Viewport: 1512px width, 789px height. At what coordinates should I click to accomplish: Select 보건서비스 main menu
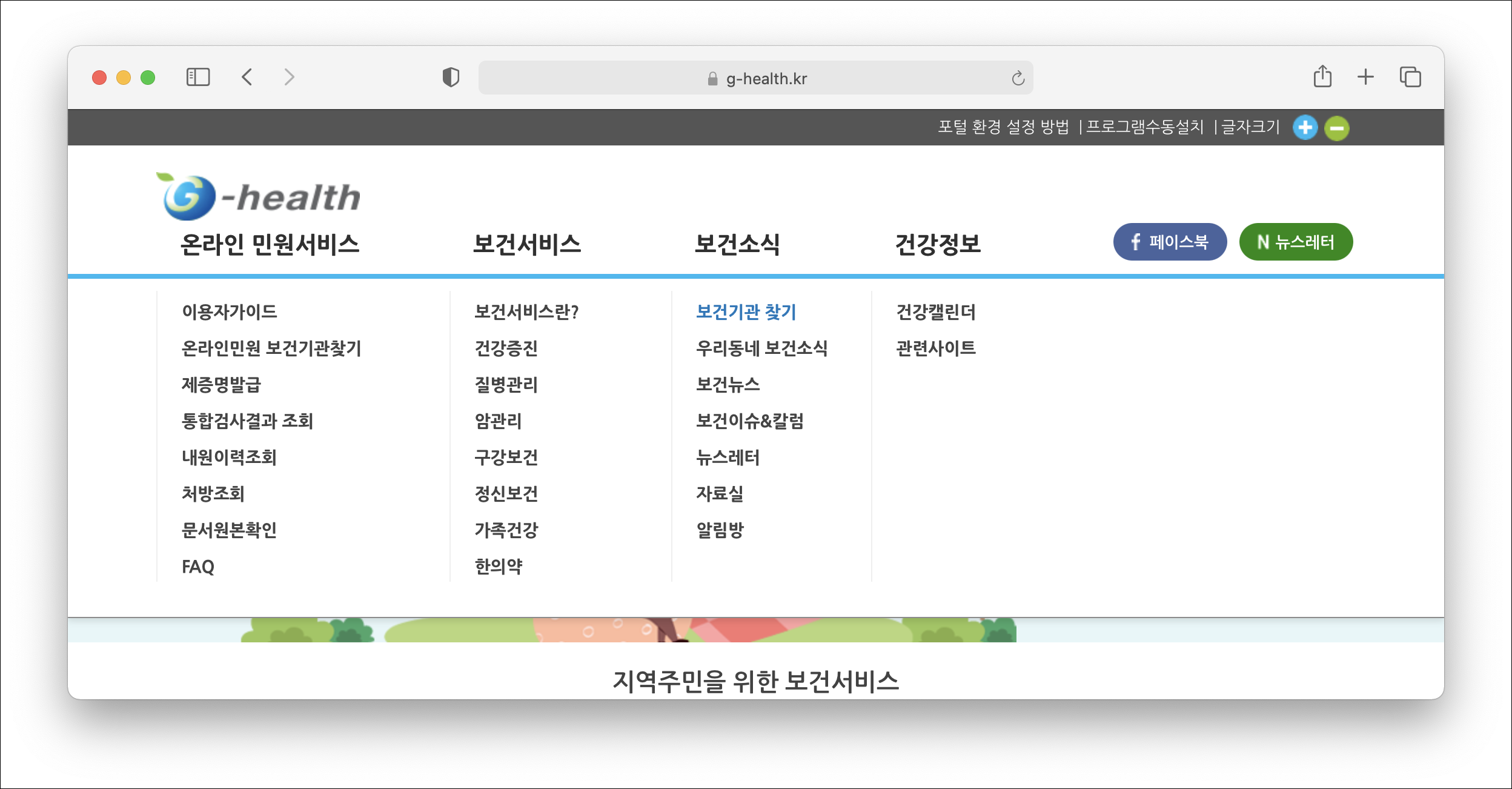[x=527, y=244]
